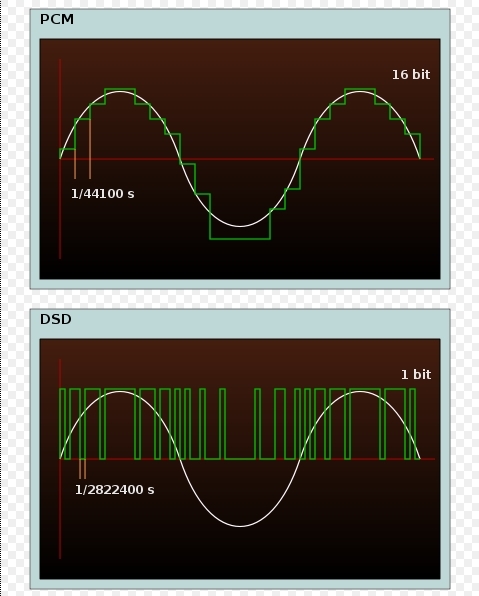Screen dimensions: 479x596
Task: Click the long low pulse gap in DSD bitstream
Action: coord(240,458)
